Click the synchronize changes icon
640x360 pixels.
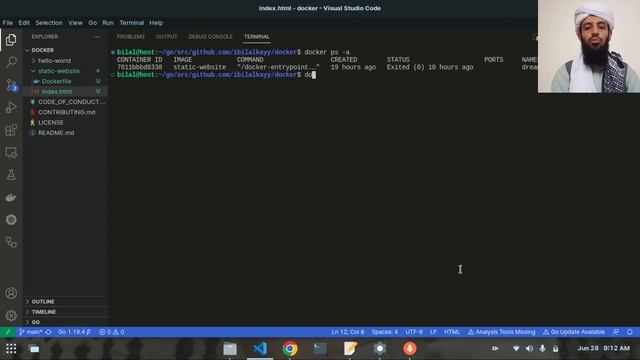49,332
